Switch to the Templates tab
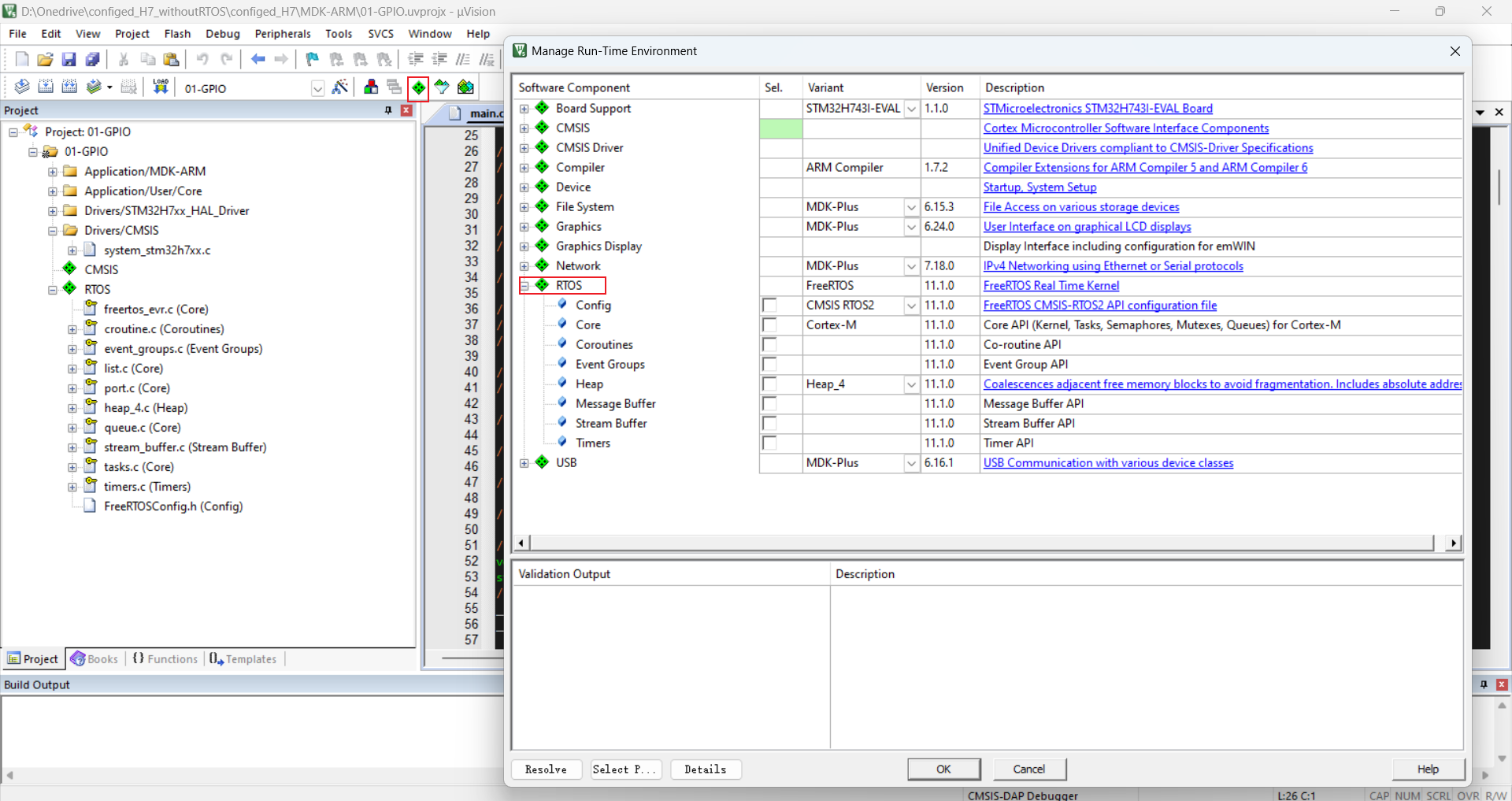The image size is (1512, 801). (x=243, y=659)
